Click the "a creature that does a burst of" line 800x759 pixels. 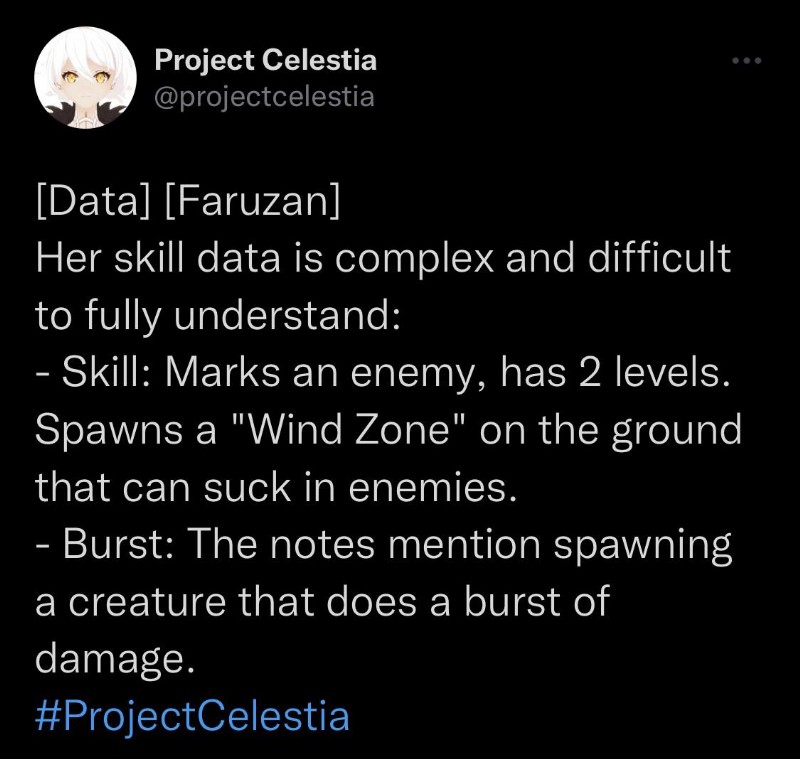pos(321,602)
